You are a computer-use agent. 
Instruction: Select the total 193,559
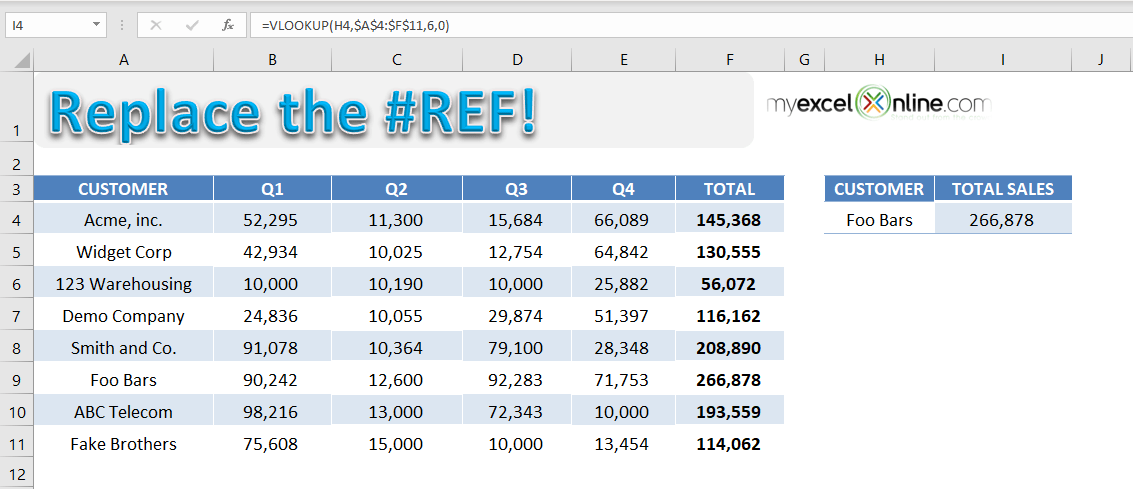(730, 412)
